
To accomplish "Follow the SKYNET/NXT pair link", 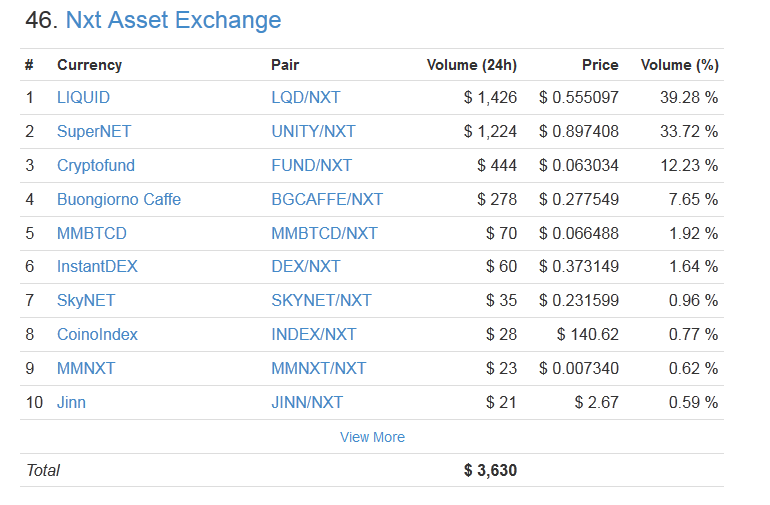I will [321, 300].
